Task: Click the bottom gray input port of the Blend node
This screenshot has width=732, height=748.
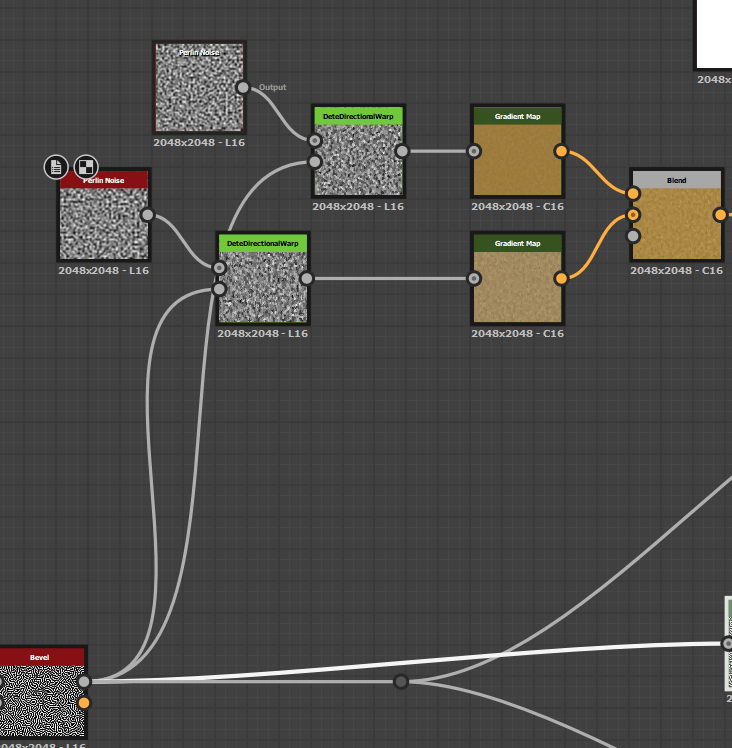Action: 633,236
